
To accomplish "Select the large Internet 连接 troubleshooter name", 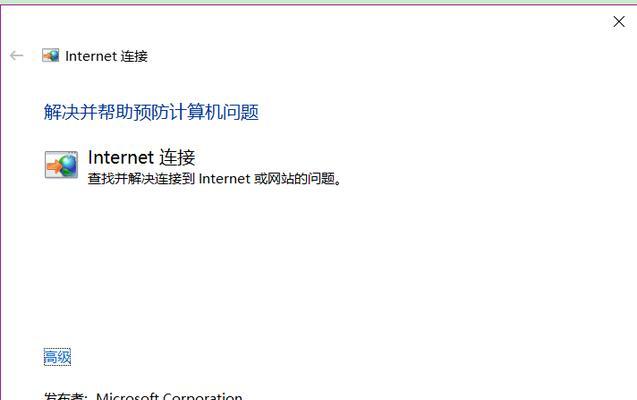I will pyautogui.click(x=141, y=157).
